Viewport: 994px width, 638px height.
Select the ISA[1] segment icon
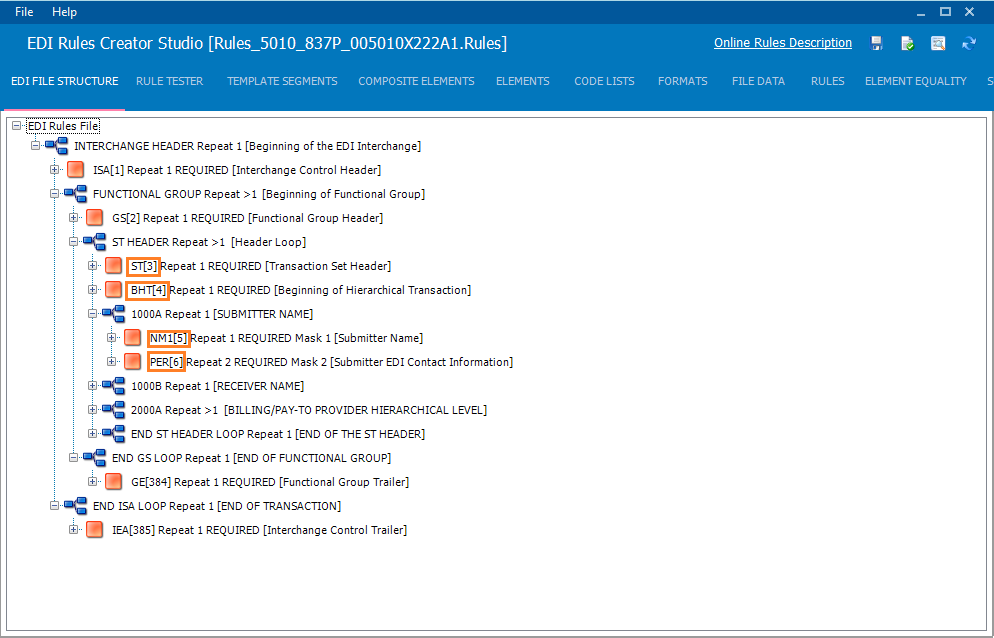coord(75,170)
